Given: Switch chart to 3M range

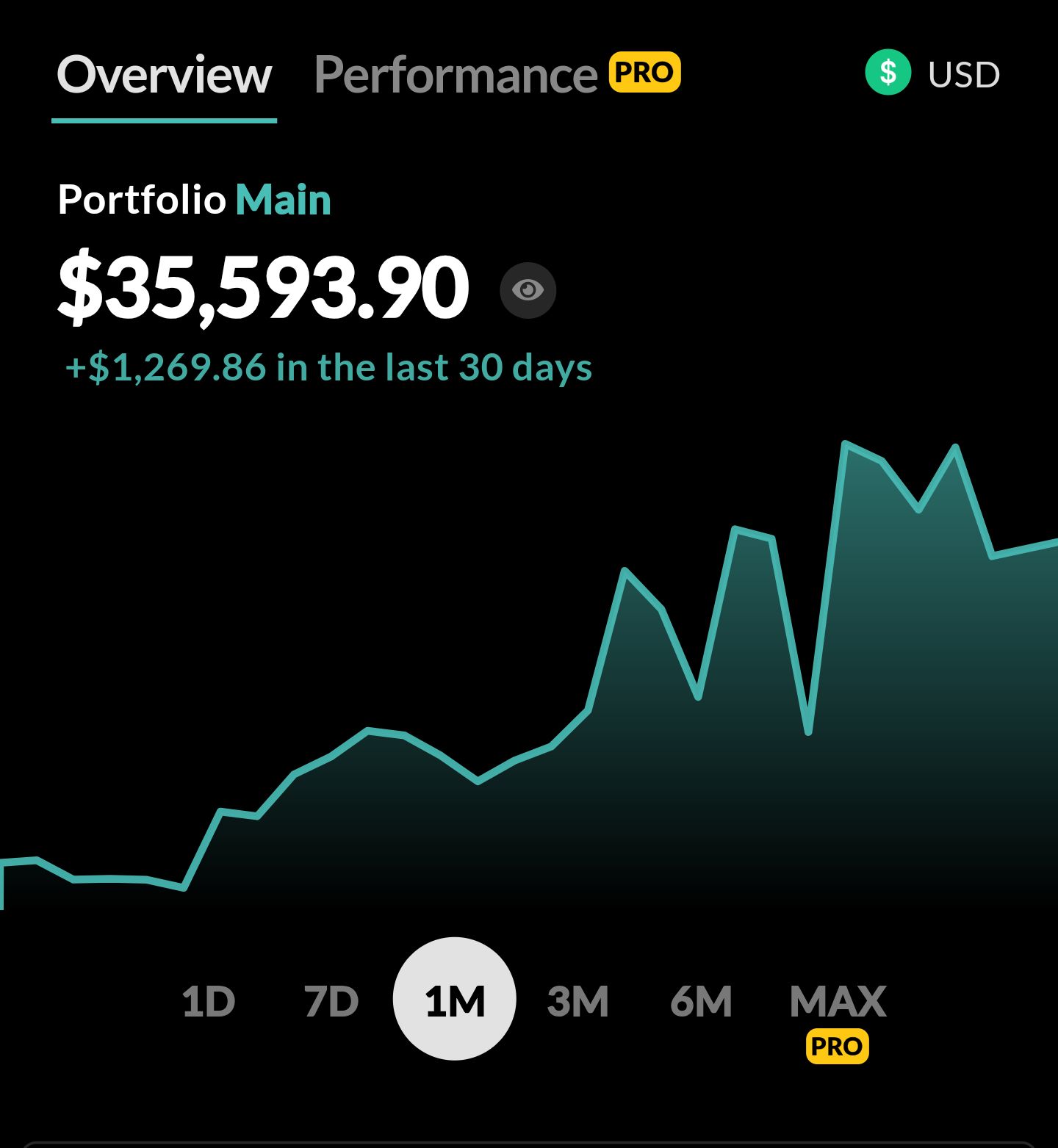Looking at the screenshot, I should click(577, 1000).
